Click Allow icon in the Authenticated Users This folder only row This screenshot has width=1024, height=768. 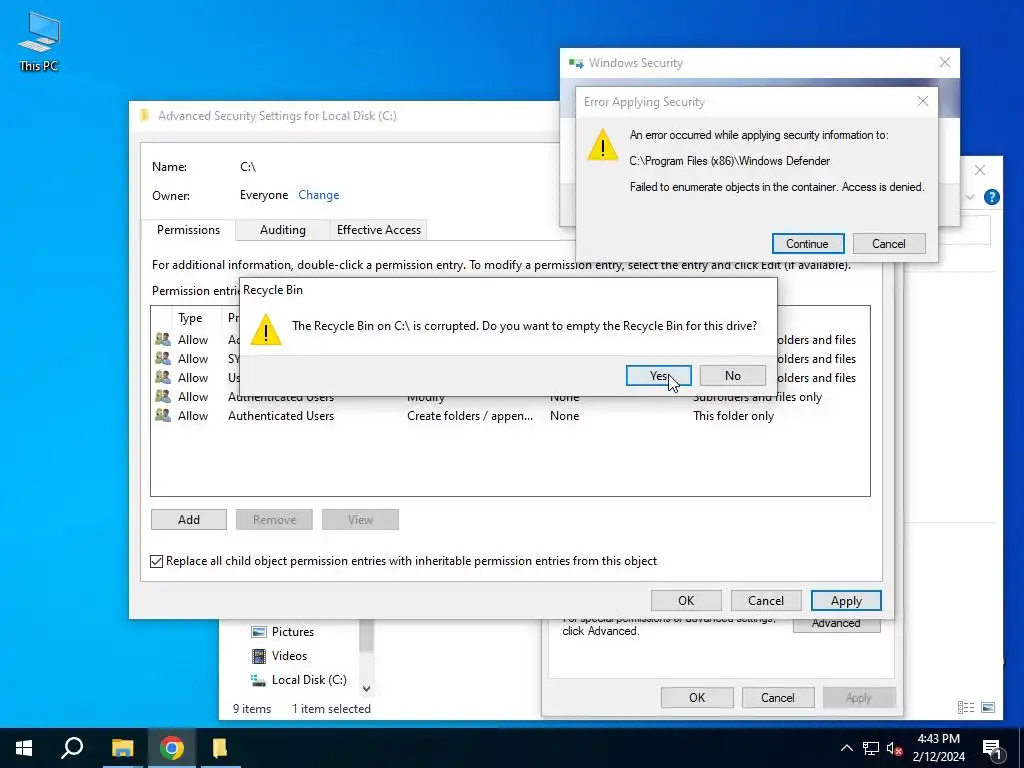coord(163,415)
